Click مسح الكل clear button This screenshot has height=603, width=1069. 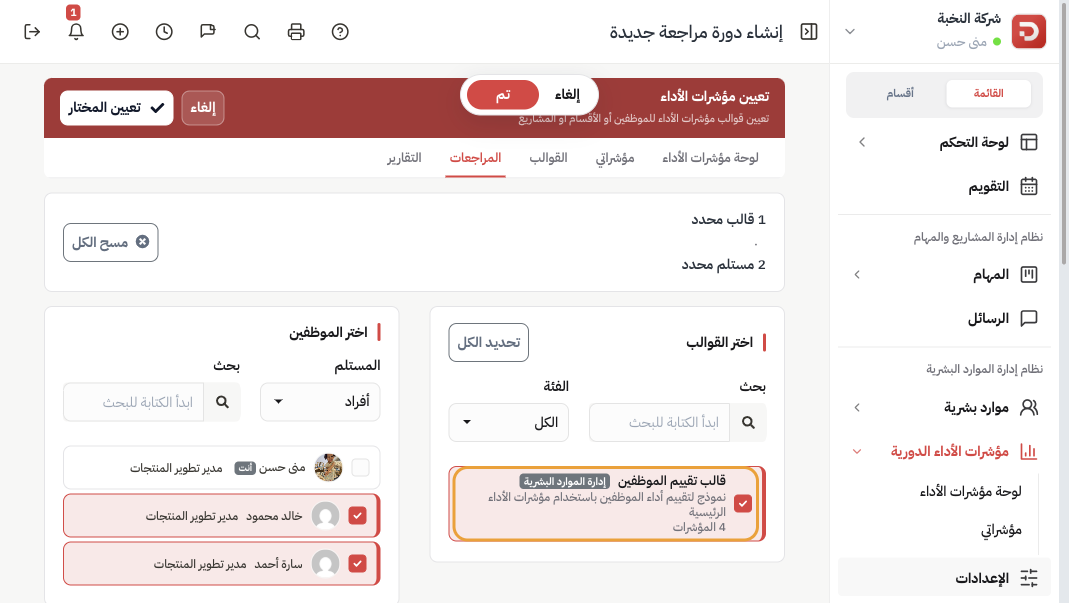(x=110, y=242)
